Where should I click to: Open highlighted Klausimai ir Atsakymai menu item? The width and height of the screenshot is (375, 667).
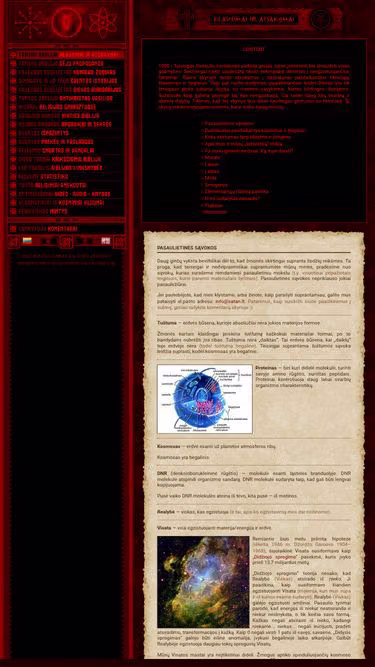67,55
